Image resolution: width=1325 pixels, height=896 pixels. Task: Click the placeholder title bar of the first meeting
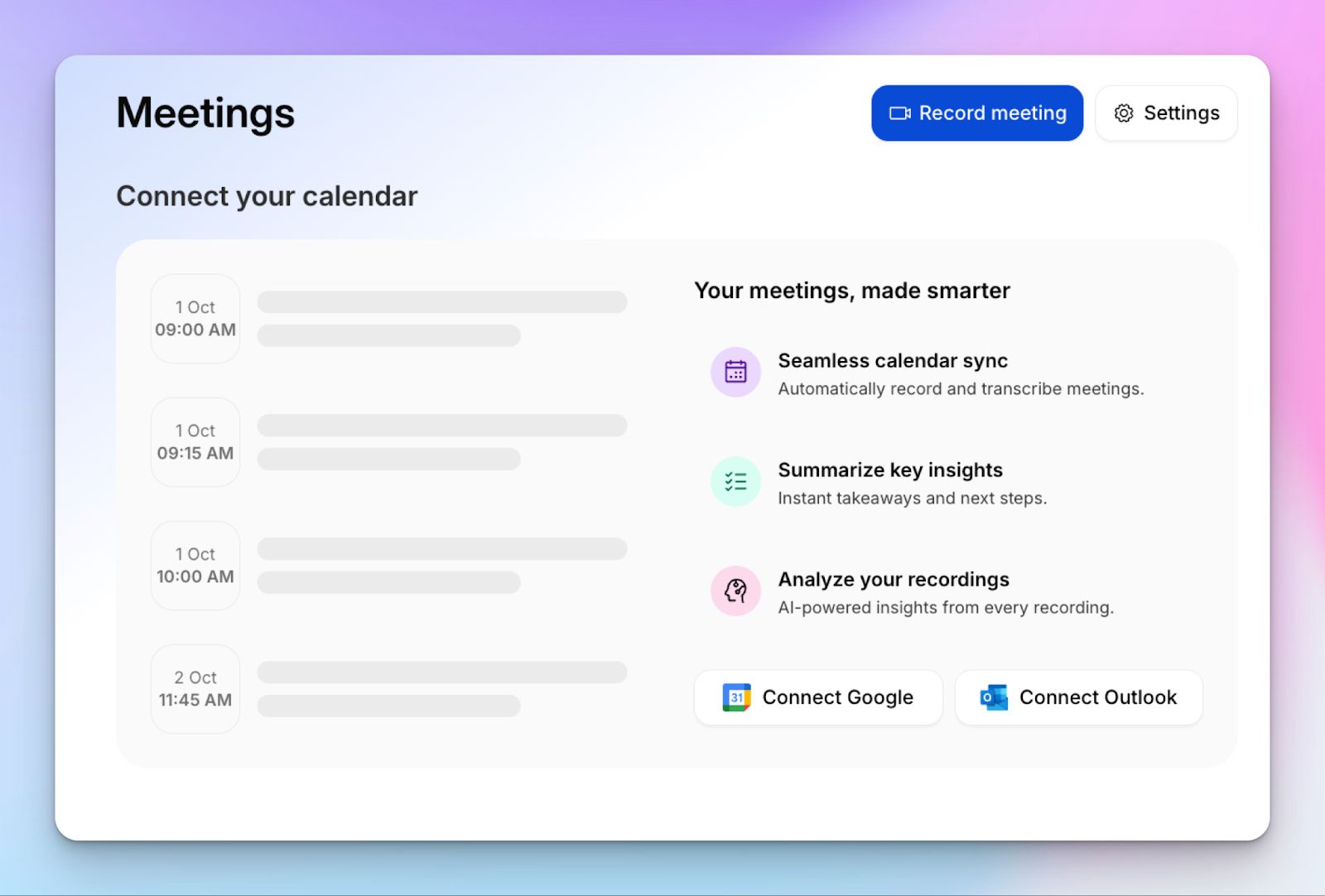(x=441, y=302)
